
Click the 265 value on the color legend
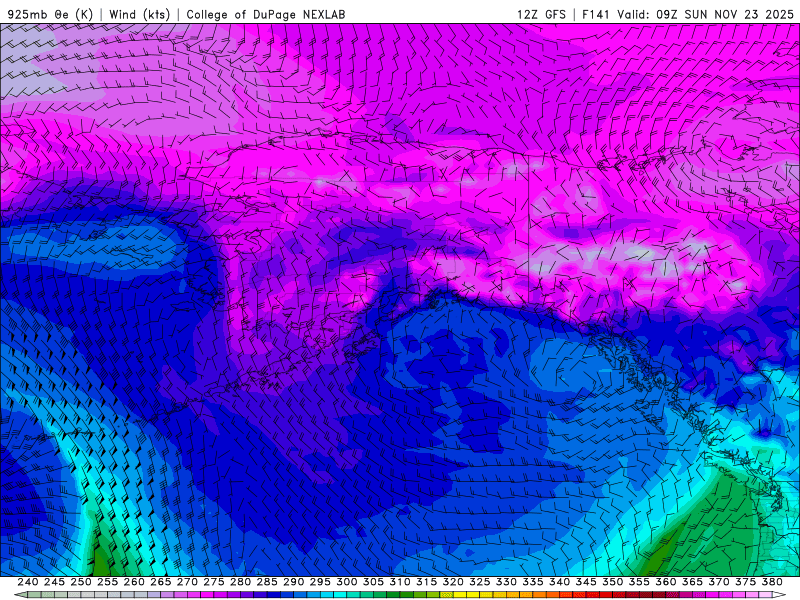coord(160,582)
